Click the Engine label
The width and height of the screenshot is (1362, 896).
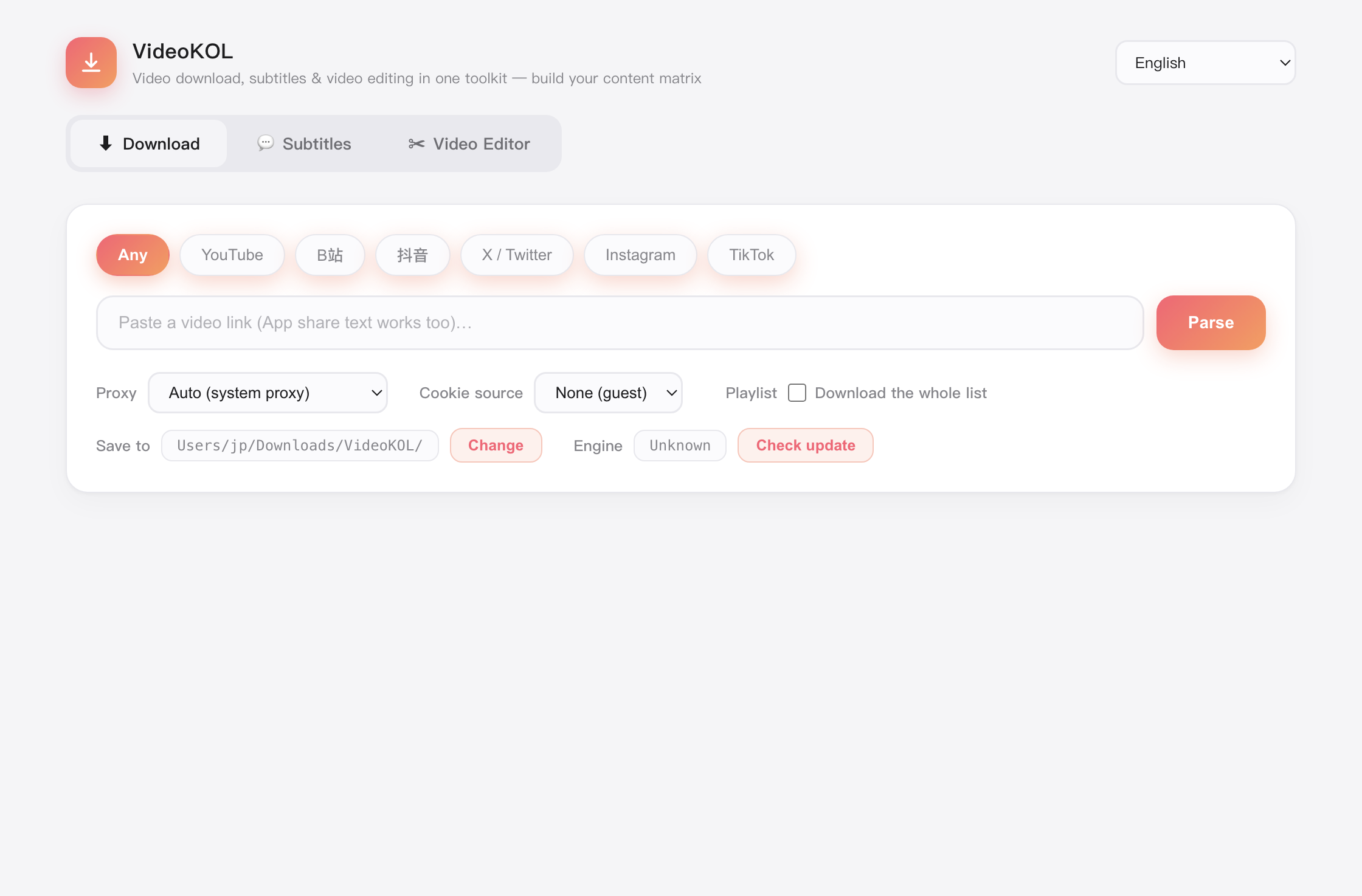coord(598,446)
